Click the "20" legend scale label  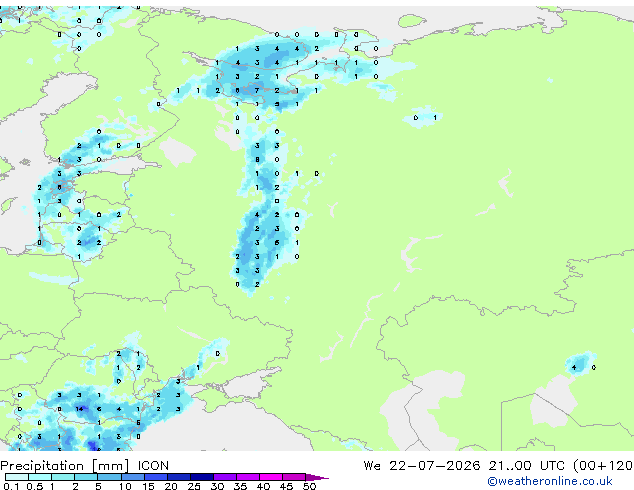click(171, 486)
